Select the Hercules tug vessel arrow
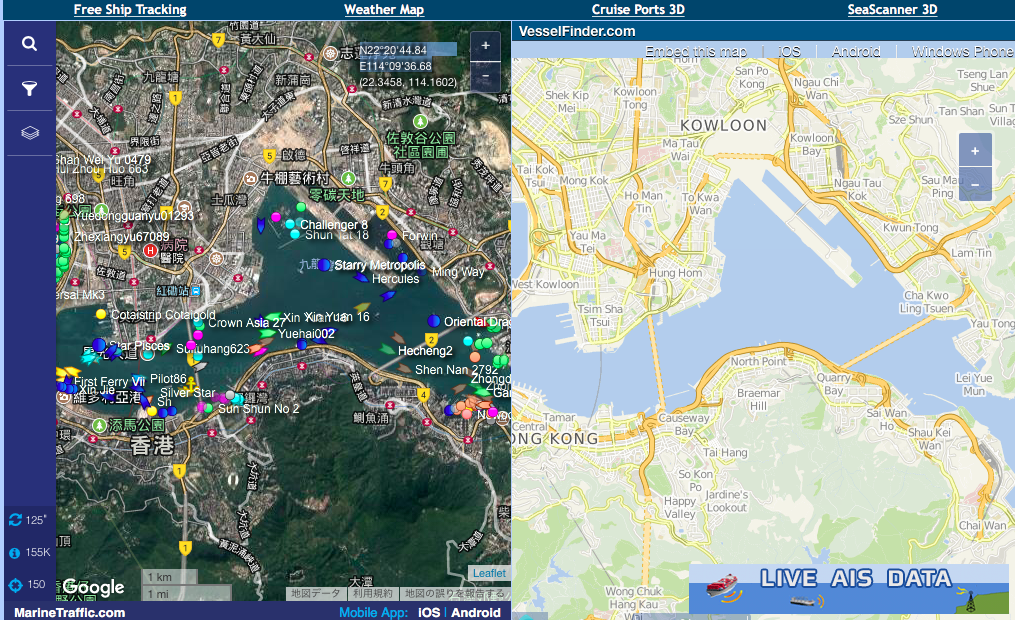 pos(361,278)
